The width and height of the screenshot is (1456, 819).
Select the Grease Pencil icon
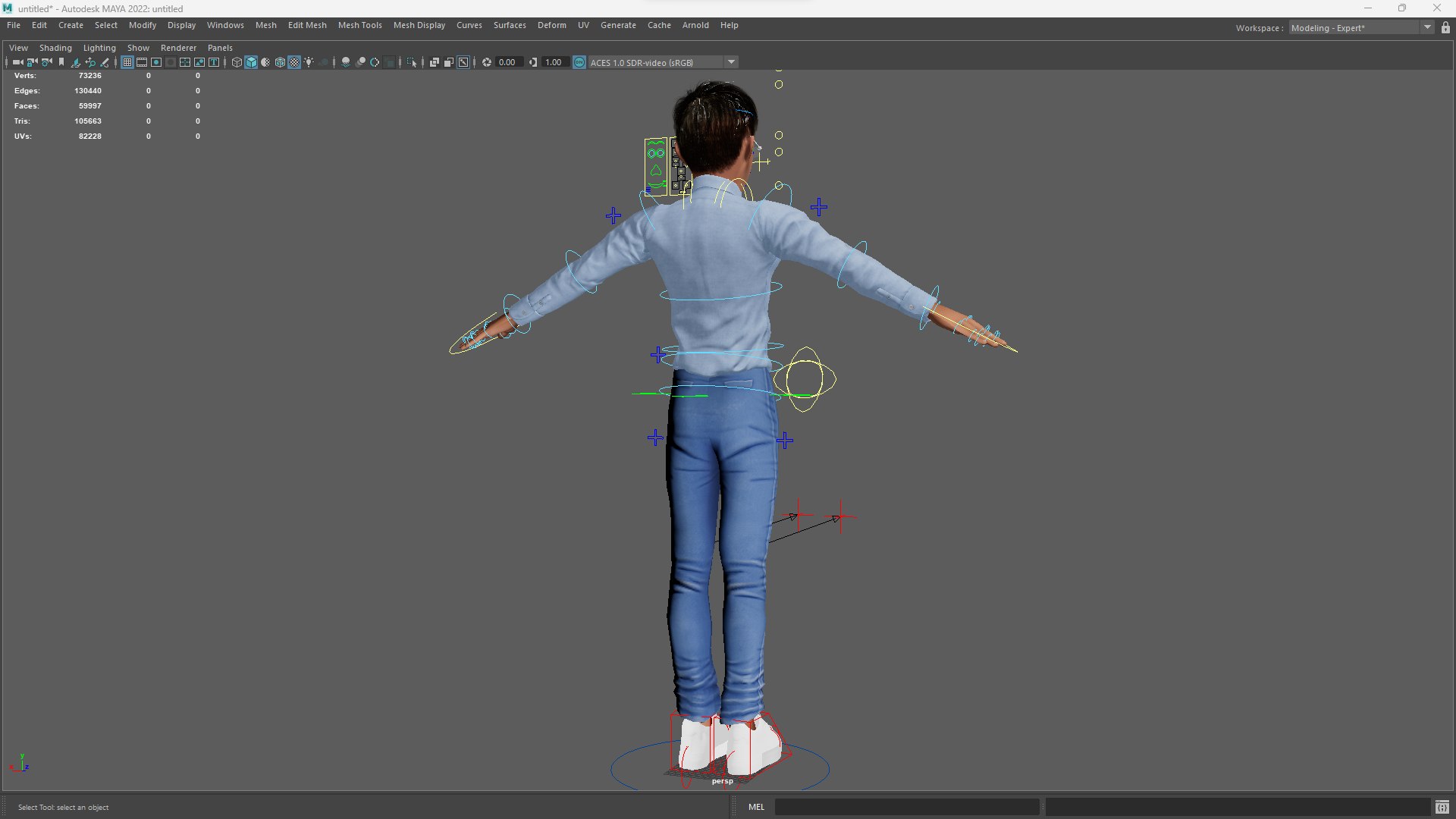coord(105,62)
